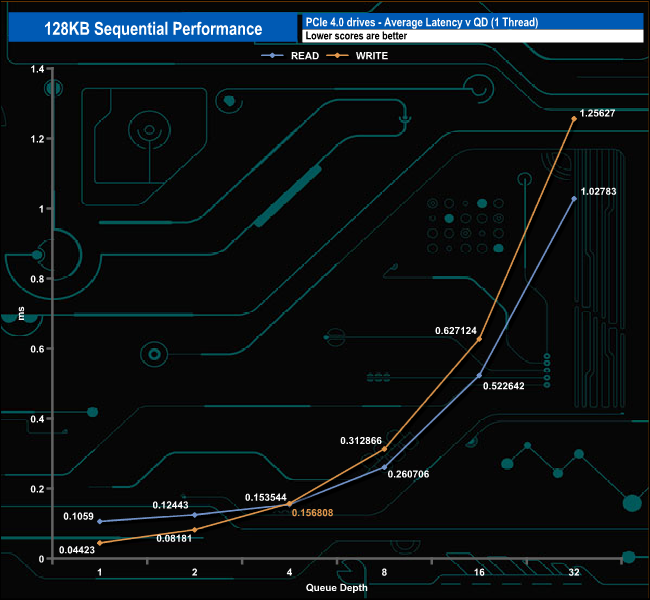The height and width of the screenshot is (600, 650).
Task: Click the ms y-axis title
Action: (21, 313)
